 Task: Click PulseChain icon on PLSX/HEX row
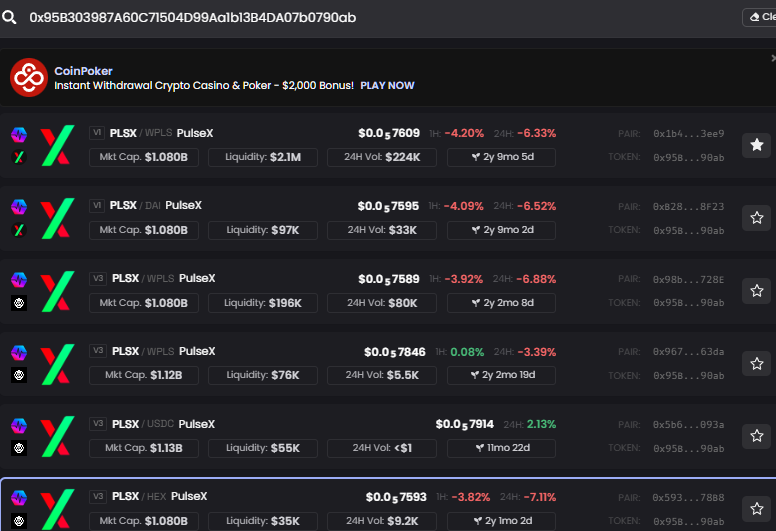[x=19, y=498]
